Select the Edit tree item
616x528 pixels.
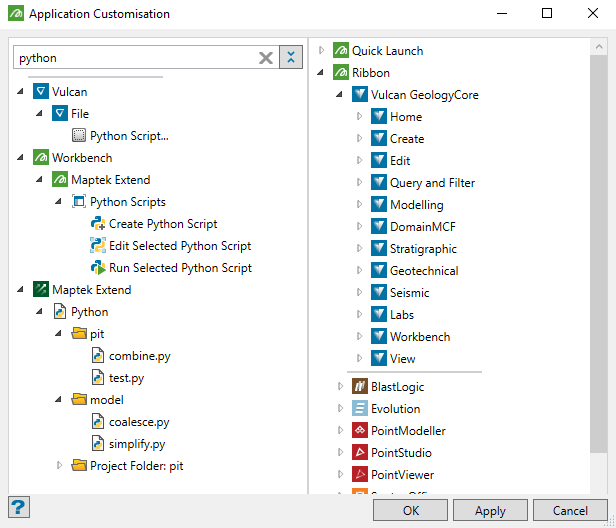[400, 161]
